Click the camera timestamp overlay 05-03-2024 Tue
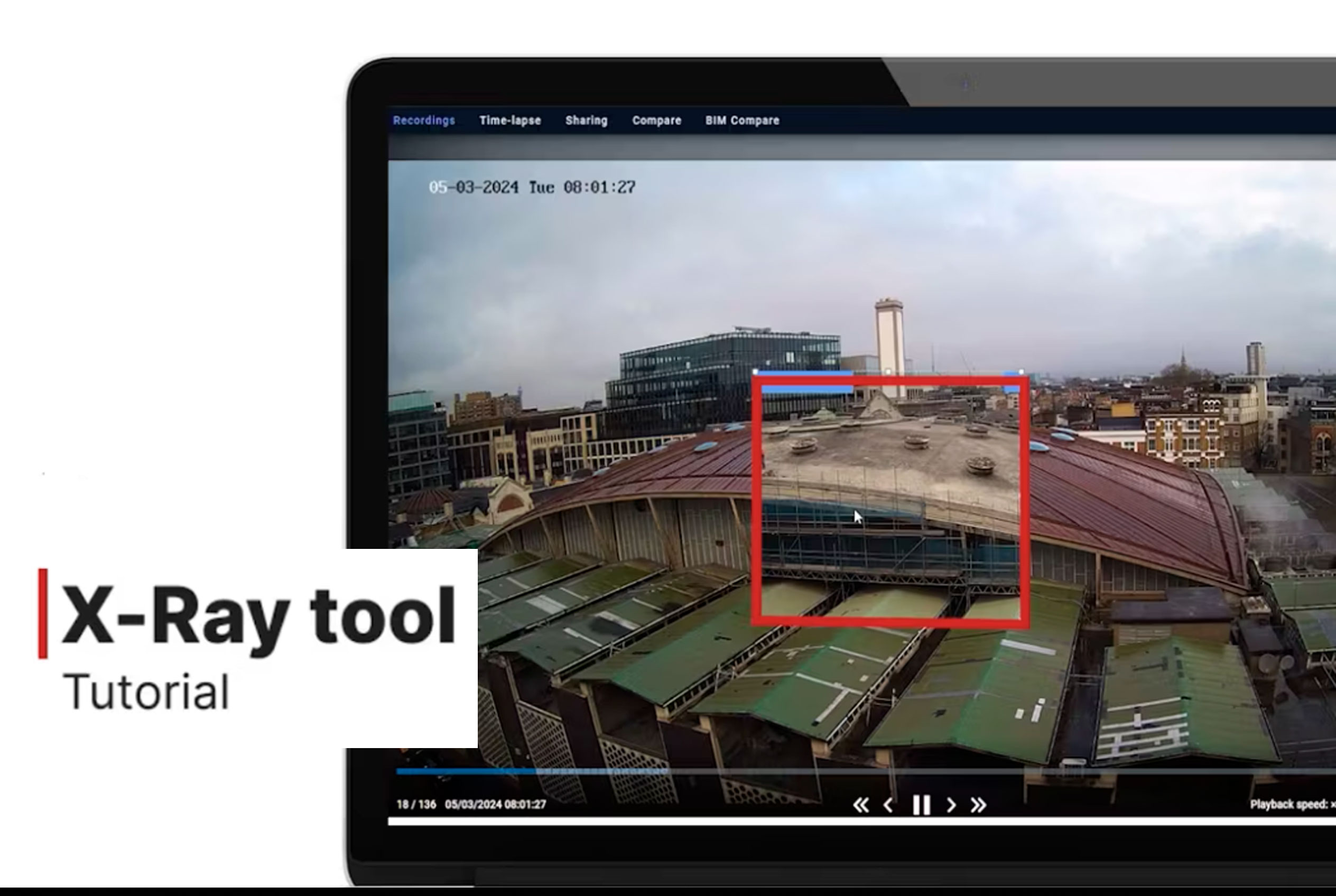The height and width of the screenshot is (896, 1336). click(x=532, y=188)
